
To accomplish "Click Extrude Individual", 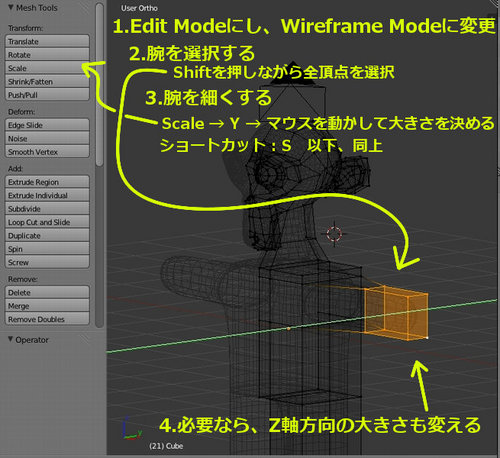I will click(47, 195).
